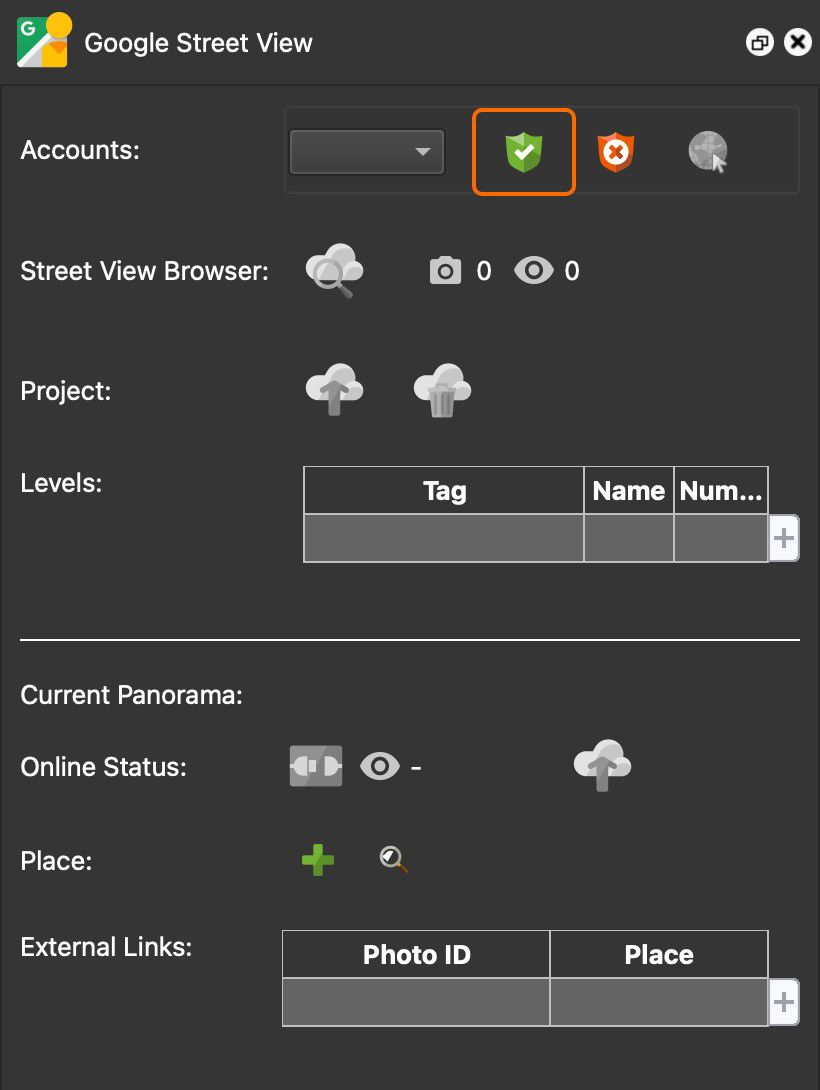Click the Google Street View logo icon
820x1090 pixels.
coord(44,41)
